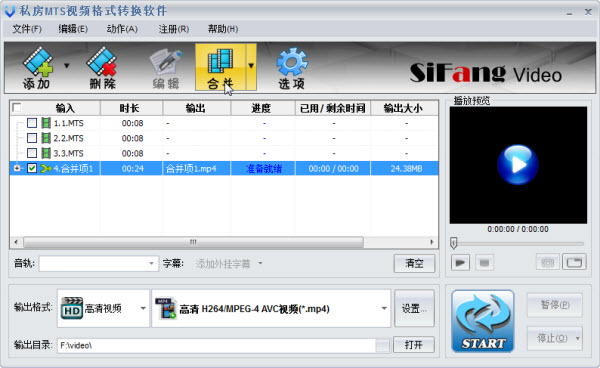Click the small play button below preview
Viewport: 600px width, 368px height.
tap(460, 262)
